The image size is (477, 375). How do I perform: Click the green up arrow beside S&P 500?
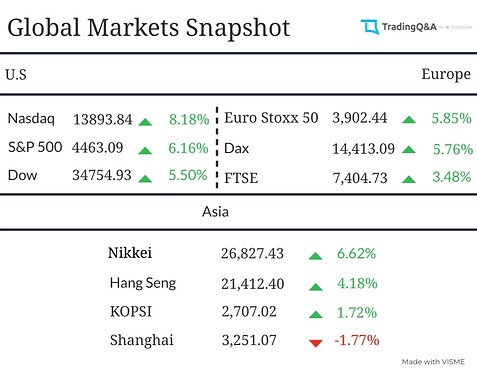[x=145, y=151]
